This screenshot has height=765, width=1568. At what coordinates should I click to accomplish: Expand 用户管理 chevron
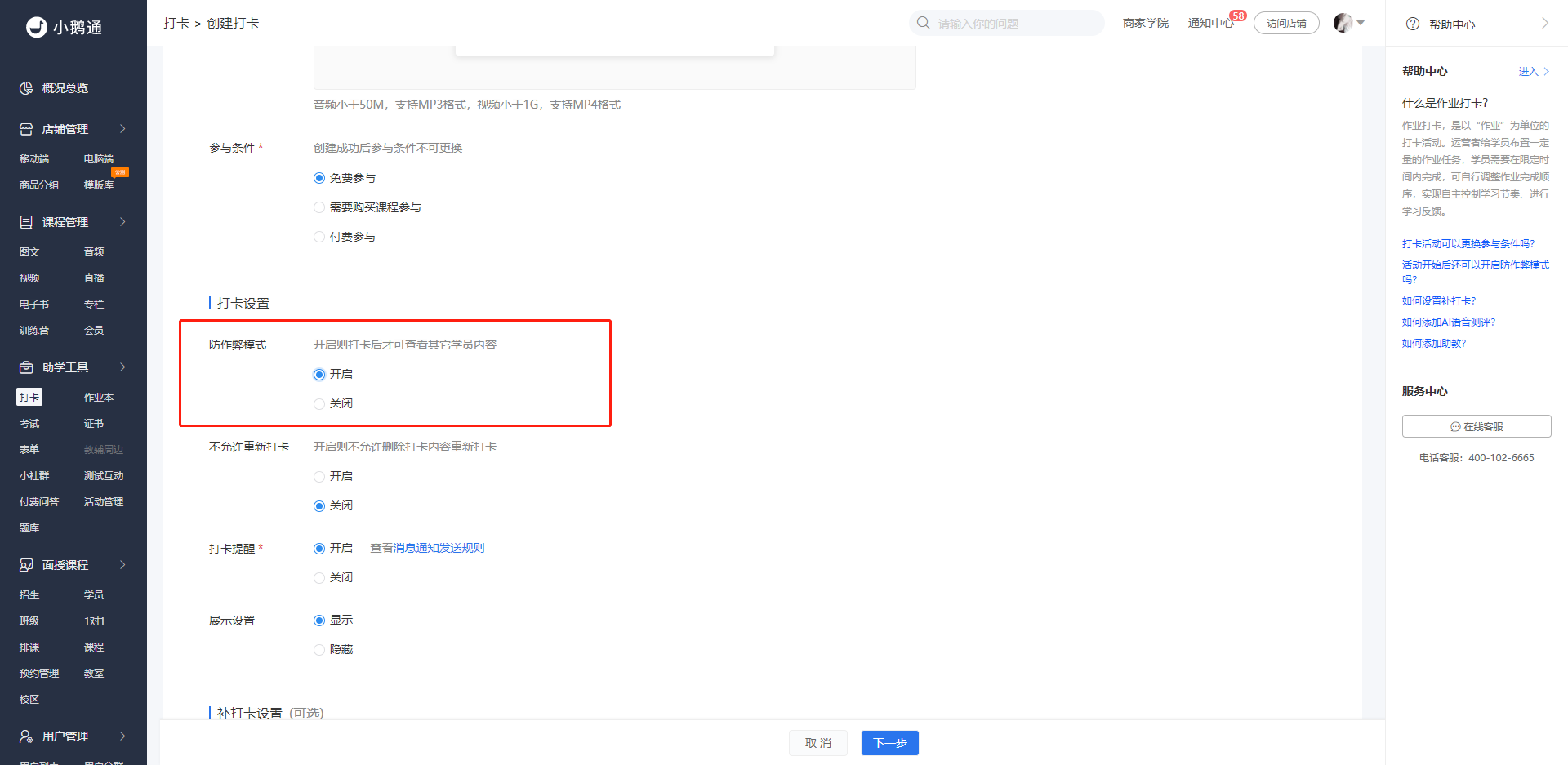pos(122,736)
